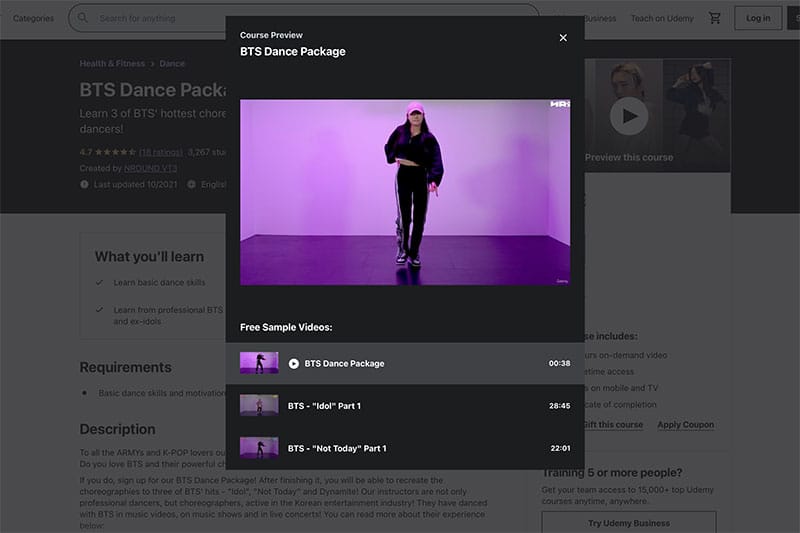The height and width of the screenshot is (533, 800).
Task: Close the Course Preview modal
Action: 563,38
